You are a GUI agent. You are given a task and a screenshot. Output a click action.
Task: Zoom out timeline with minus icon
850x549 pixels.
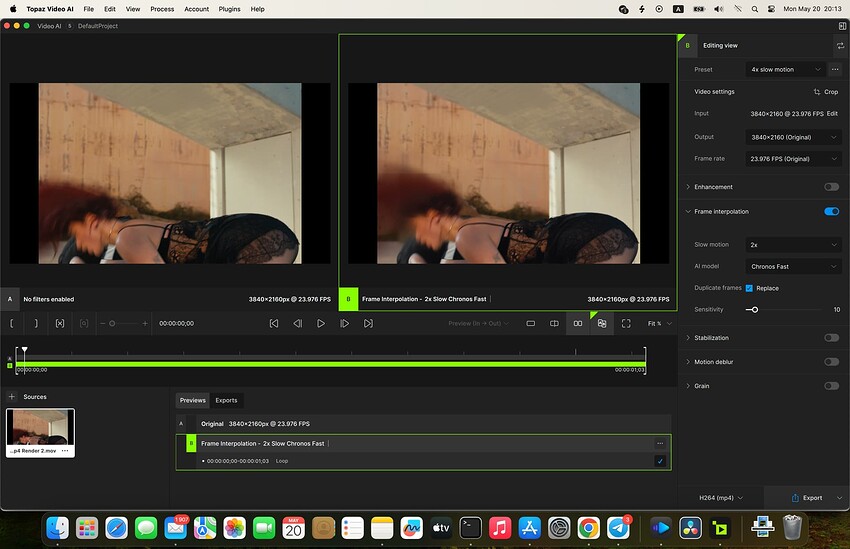pos(102,324)
